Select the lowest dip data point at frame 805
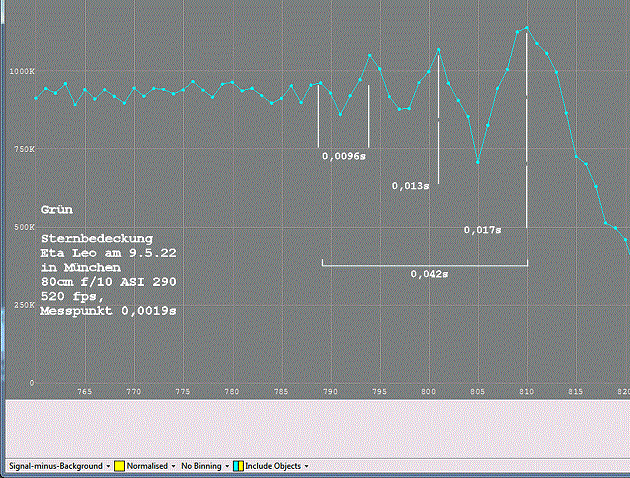Viewport: 630px width, 478px height. click(x=478, y=161)
